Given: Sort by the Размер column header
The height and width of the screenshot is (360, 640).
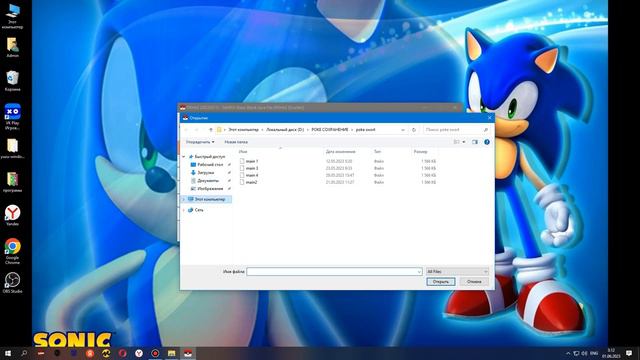Looking at the screenshot, I should (420, 152).
